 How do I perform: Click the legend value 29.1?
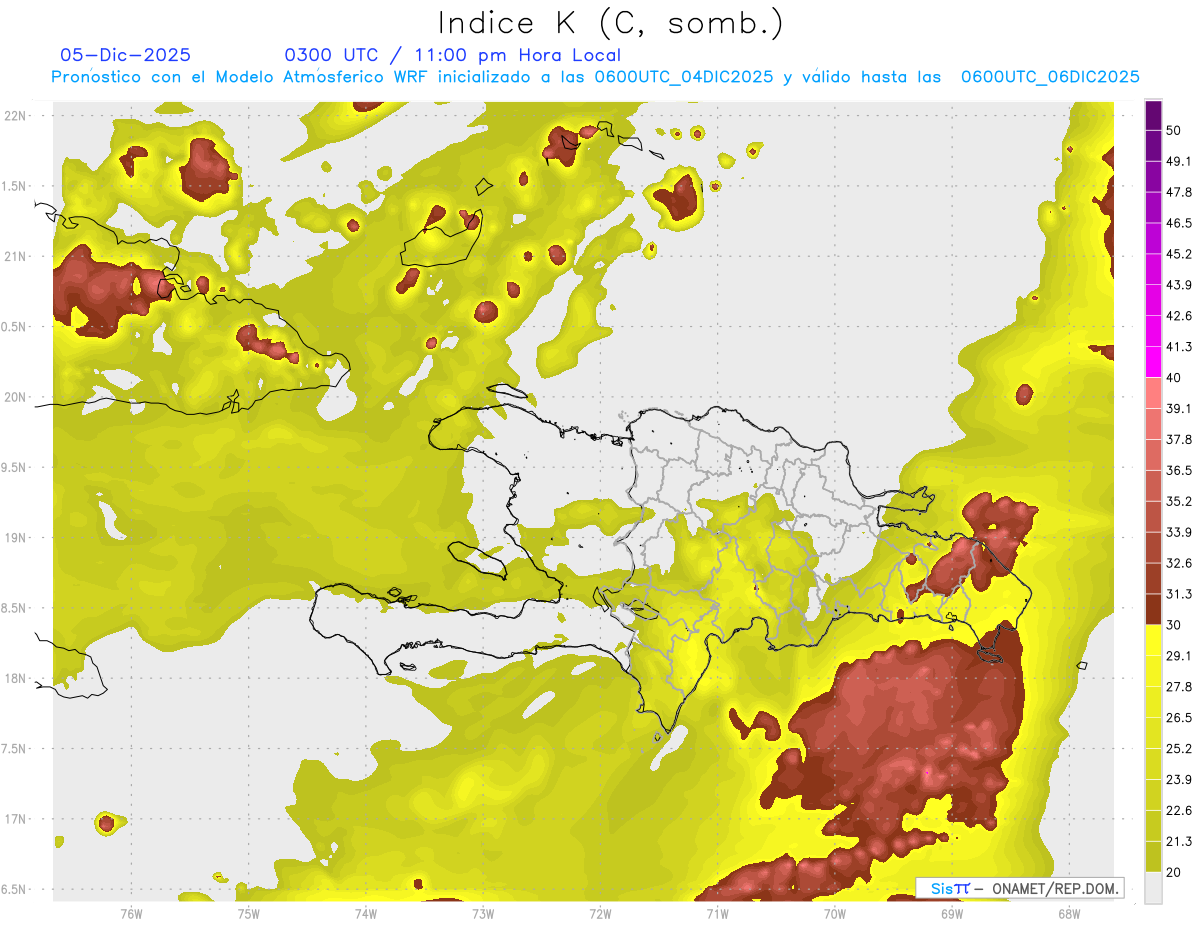coord(1178,656)
